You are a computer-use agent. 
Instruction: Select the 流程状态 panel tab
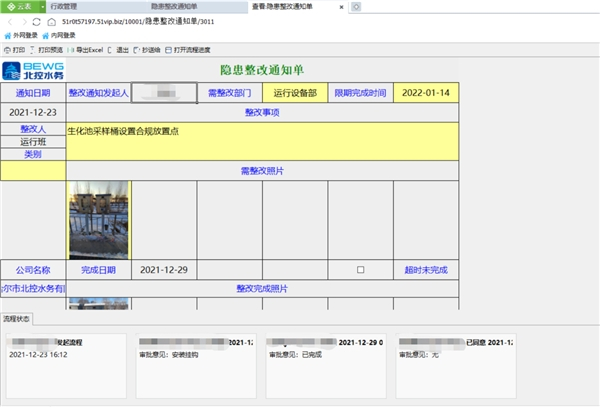(x=16, y=319)
